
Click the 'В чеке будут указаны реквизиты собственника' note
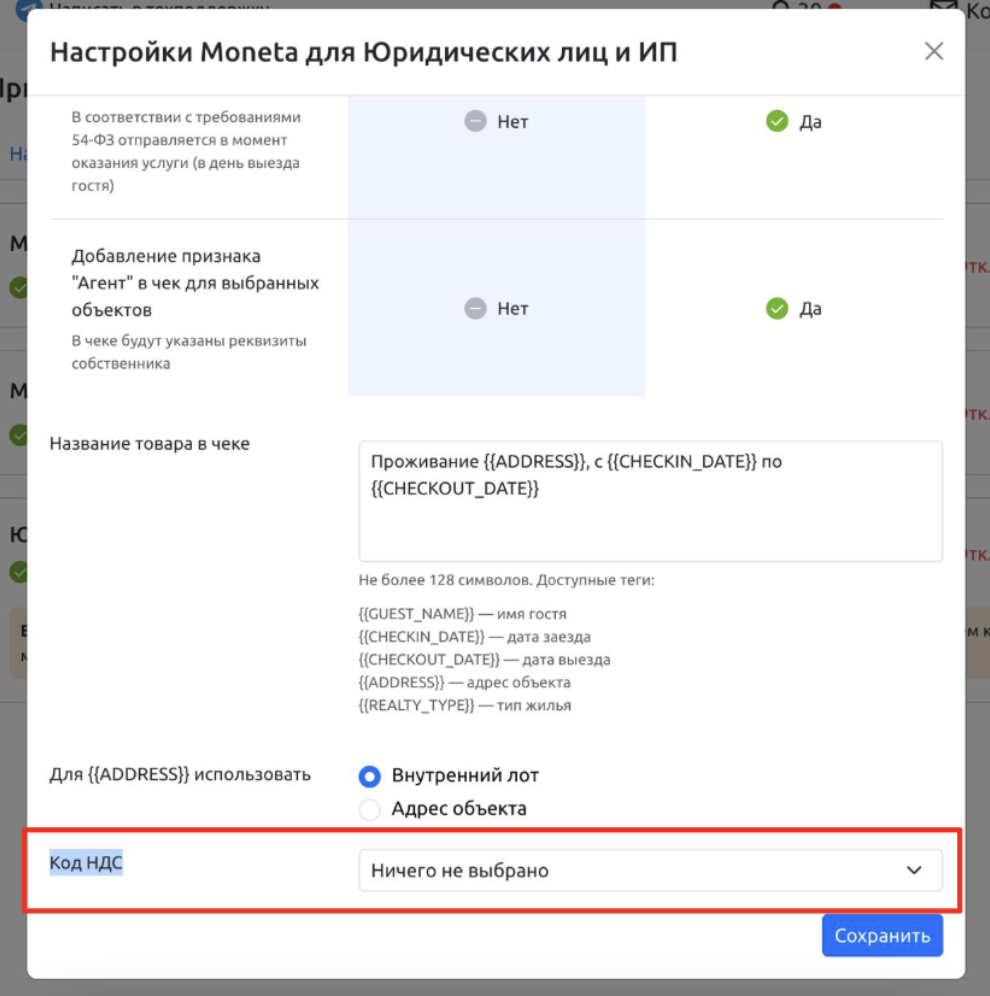189,352
